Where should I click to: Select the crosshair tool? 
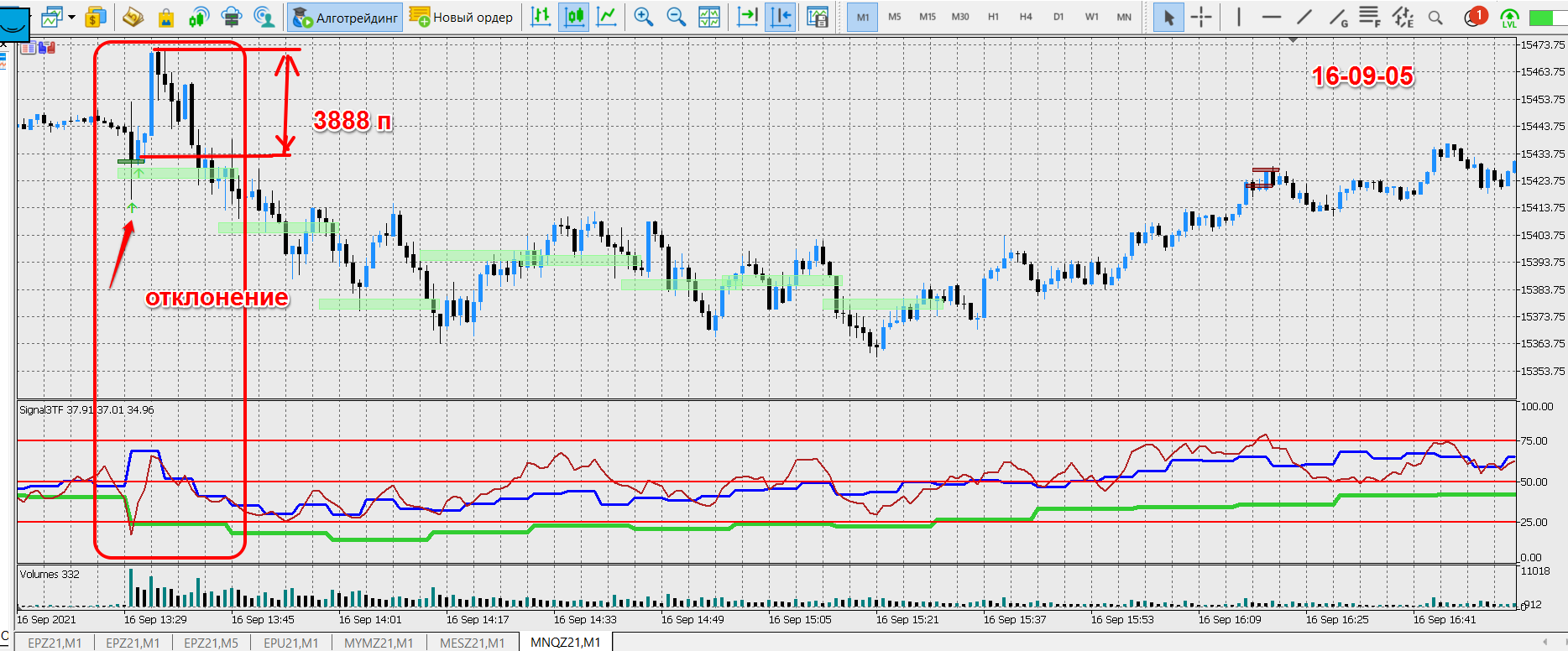coord(1201,17)
